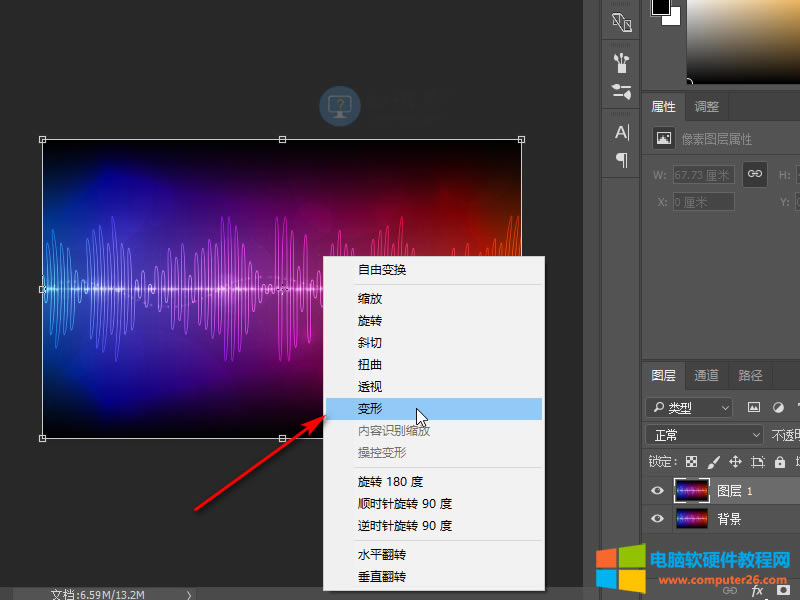Switch to the 通道 tab

coord(706,376)
